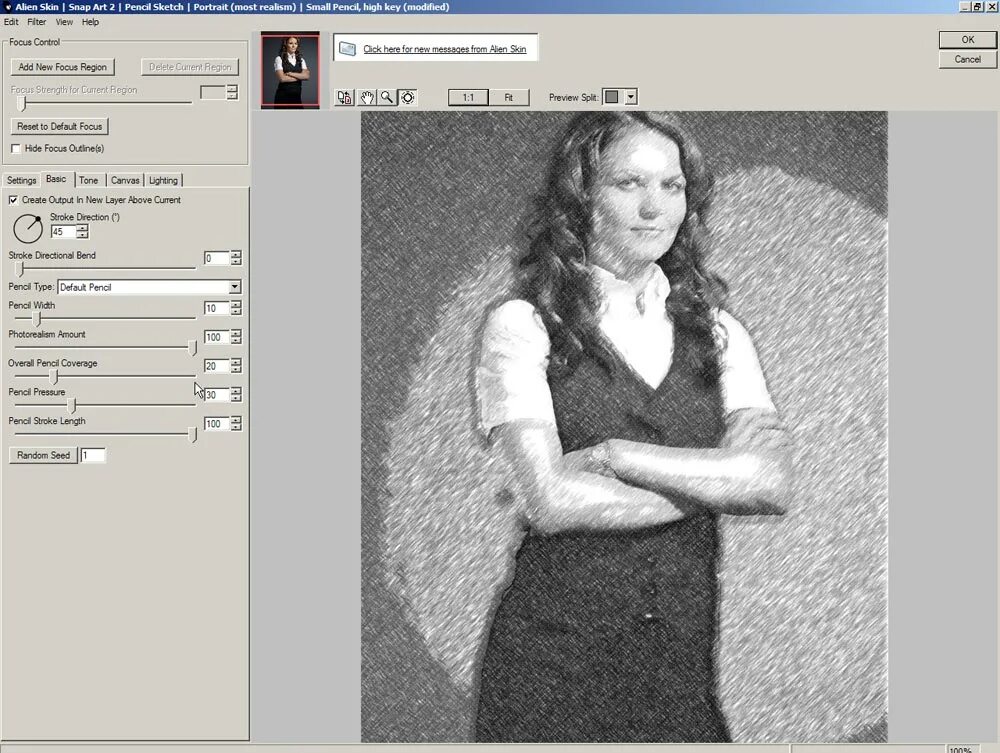Click the Overall Pencil Coverage value field

point(216,366)
